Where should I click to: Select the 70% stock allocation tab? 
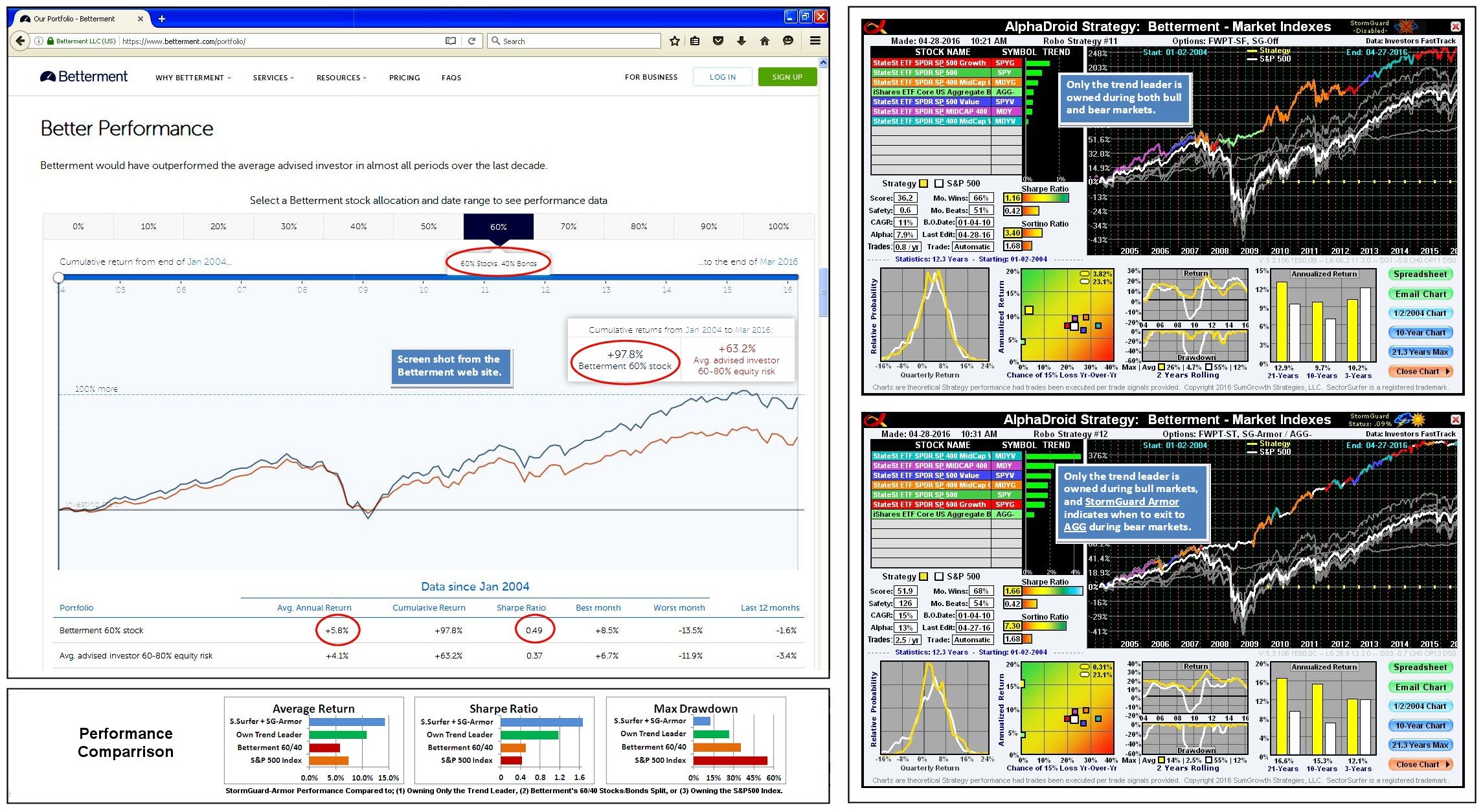click(568, 227)
